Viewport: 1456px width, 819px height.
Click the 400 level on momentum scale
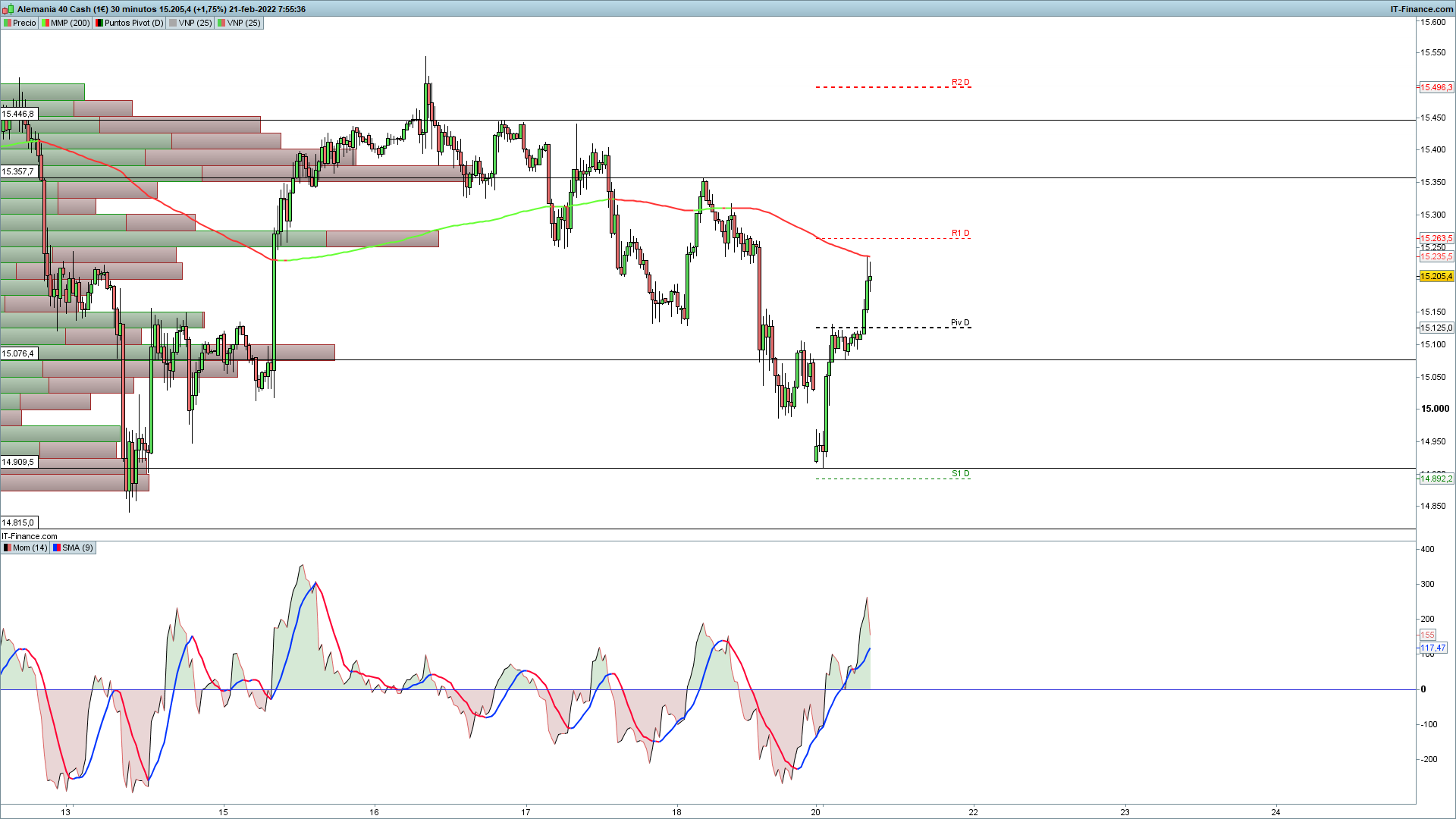click(1427, 549)
